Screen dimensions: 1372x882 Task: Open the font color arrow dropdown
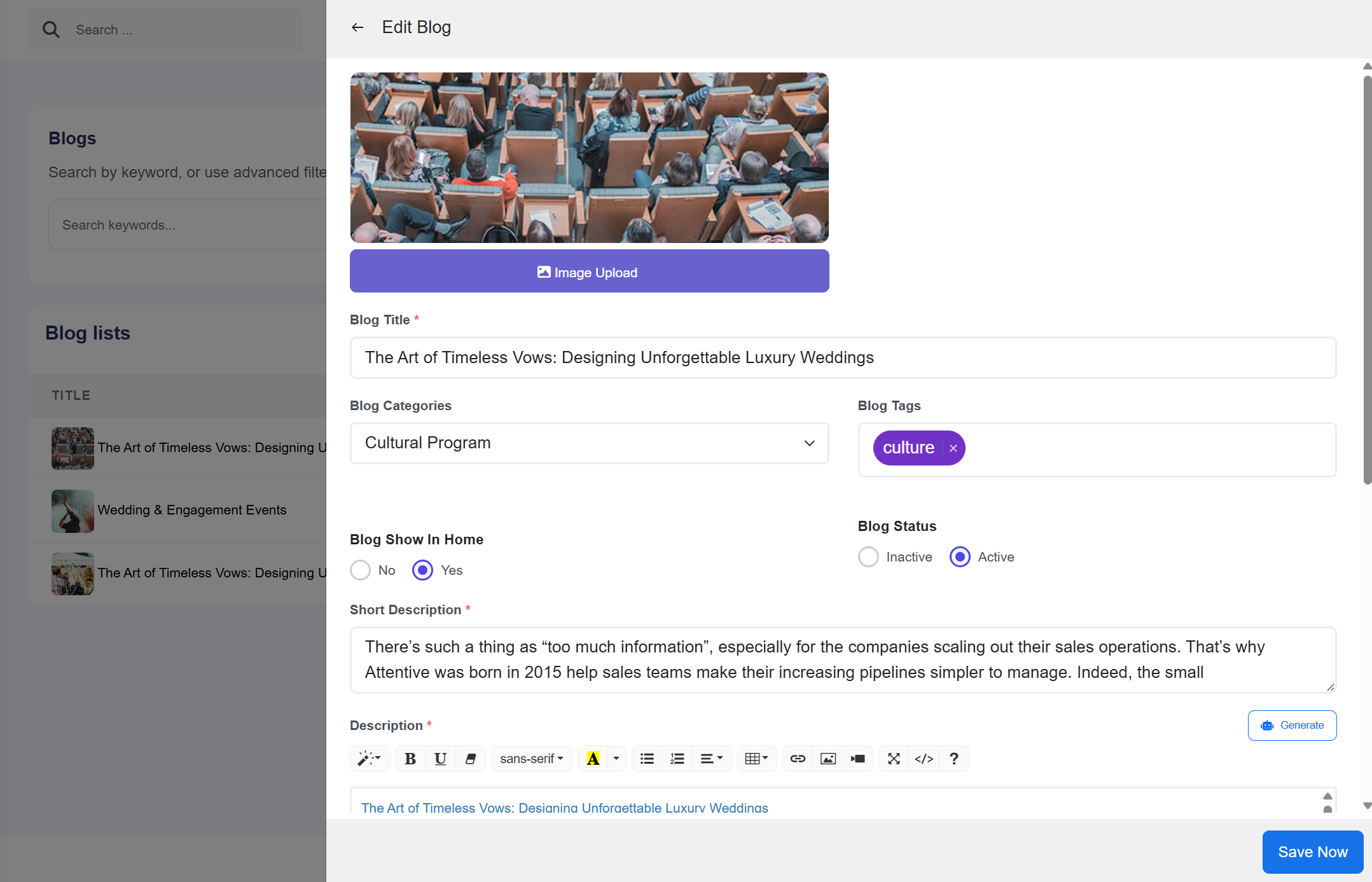[x=616, y=759]
